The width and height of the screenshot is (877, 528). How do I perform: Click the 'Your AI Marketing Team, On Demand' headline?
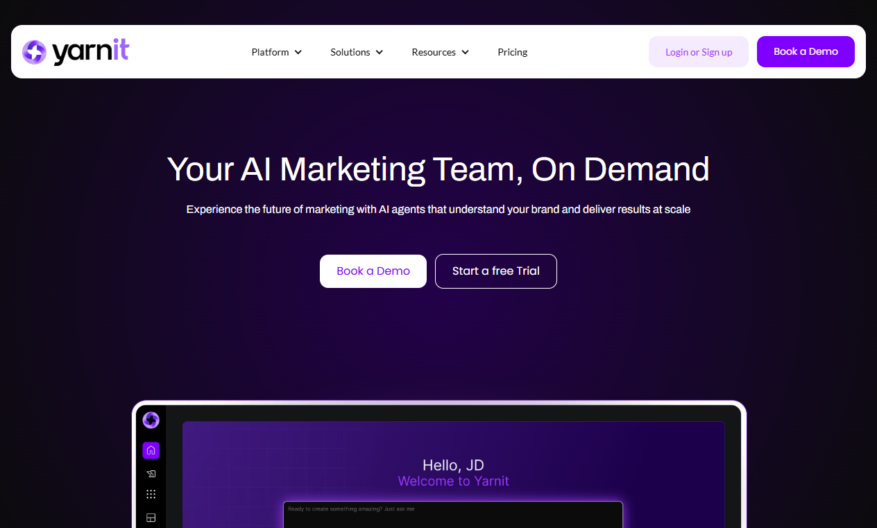[438, 169]
